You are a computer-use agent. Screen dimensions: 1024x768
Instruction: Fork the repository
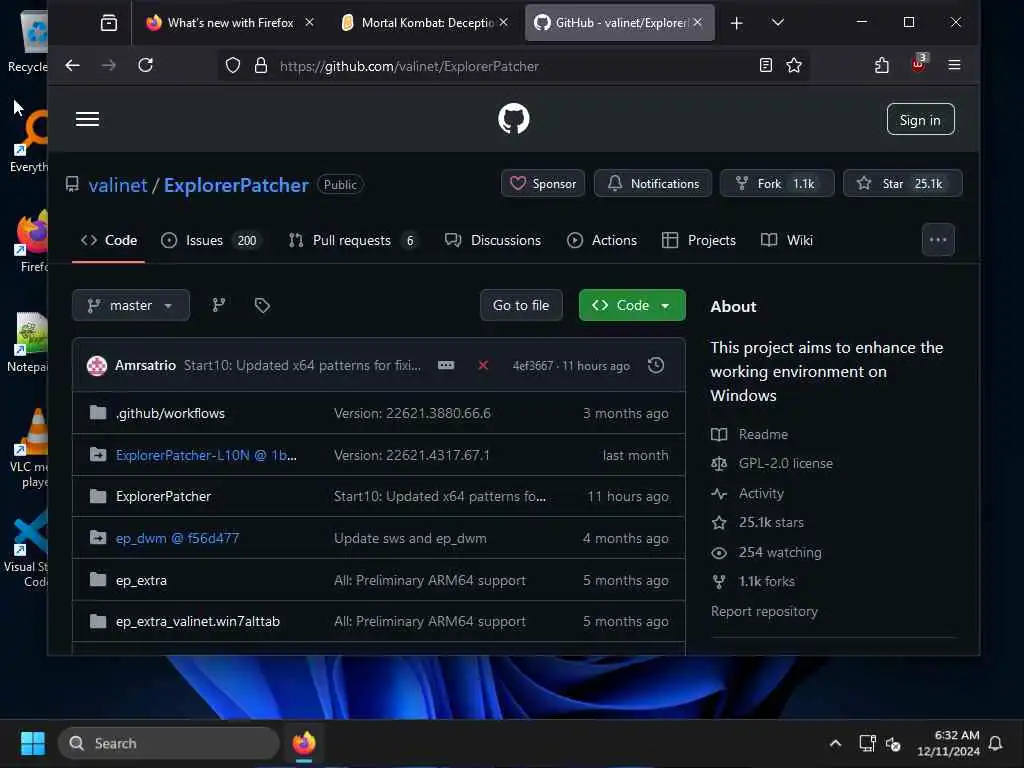[777, 184]
